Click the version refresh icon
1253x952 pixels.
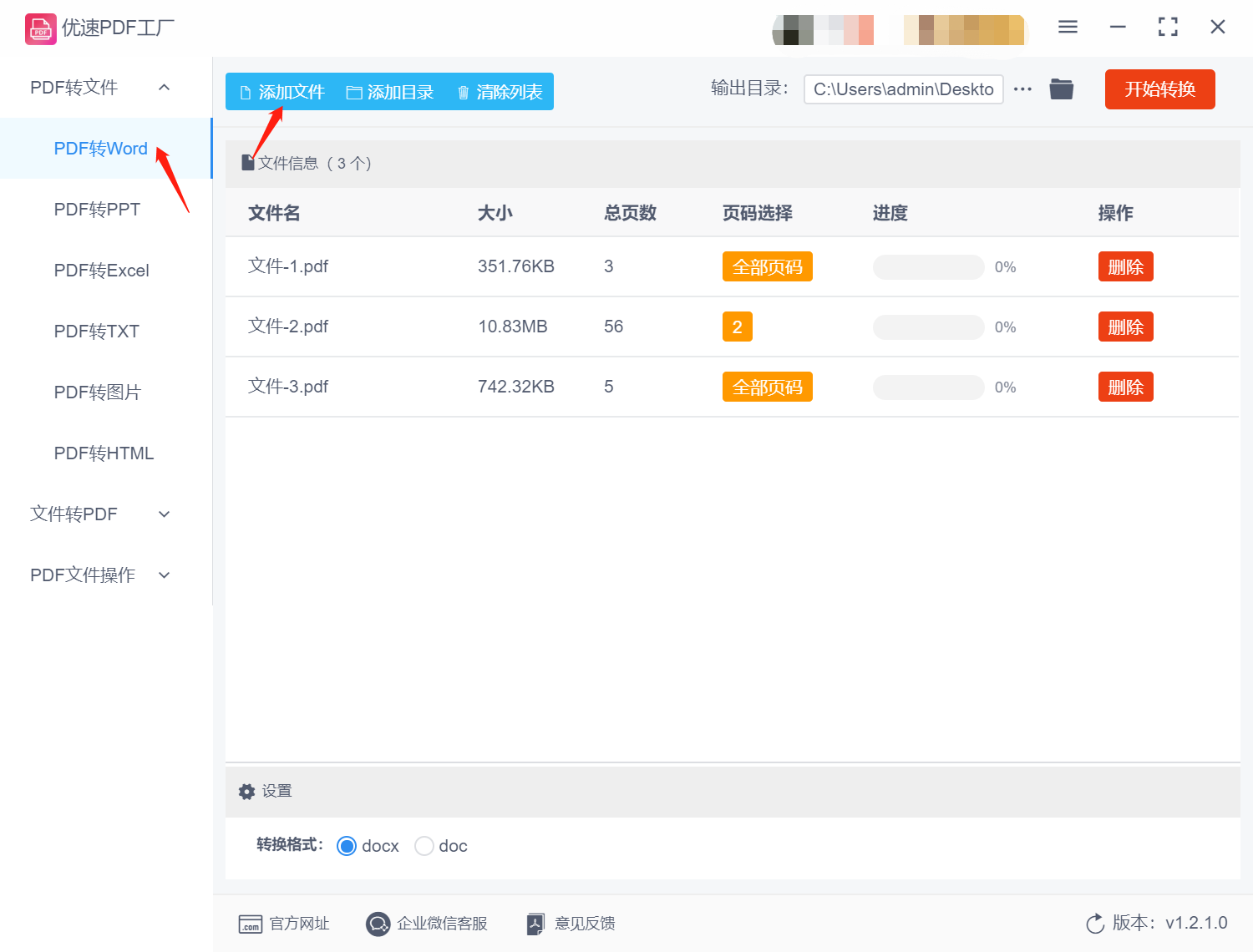pyautogui.click(x=1095, y=924)
